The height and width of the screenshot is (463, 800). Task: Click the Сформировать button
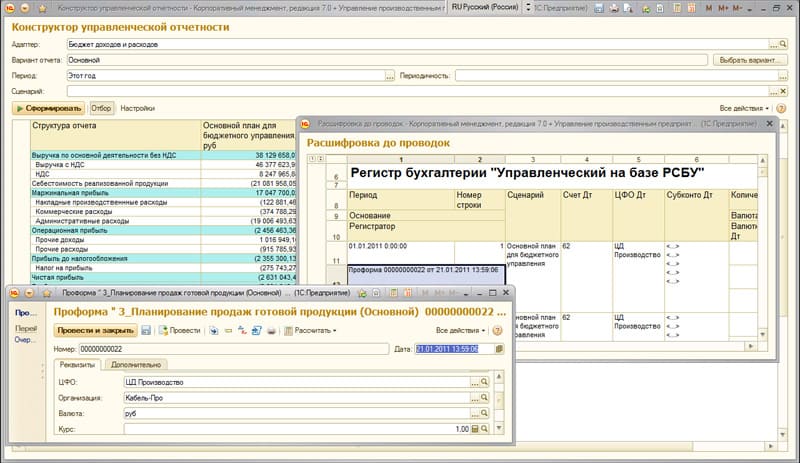tap(48, 108)
